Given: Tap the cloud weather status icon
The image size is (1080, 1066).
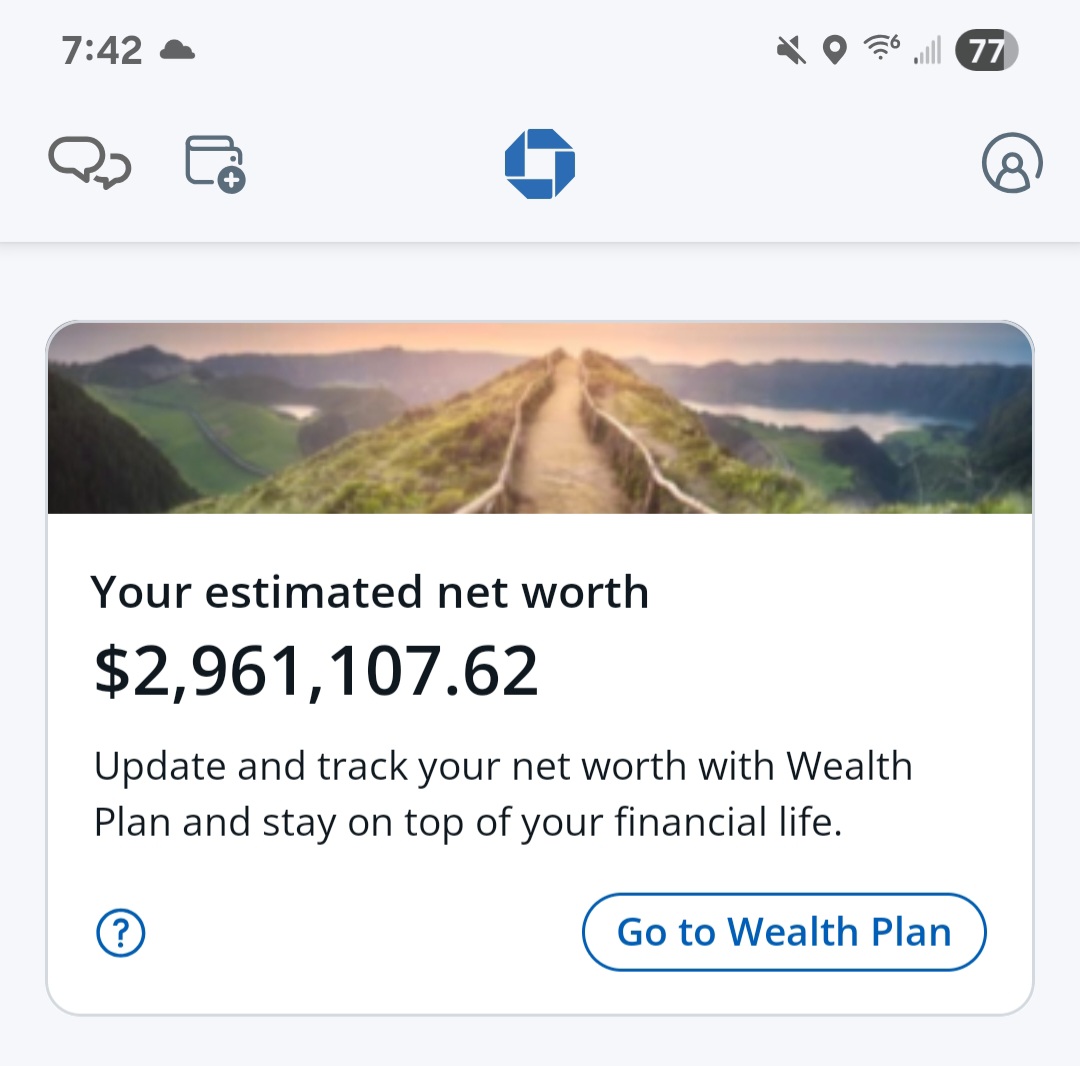Looking at the screenshot, I should [x=177, y=50].
